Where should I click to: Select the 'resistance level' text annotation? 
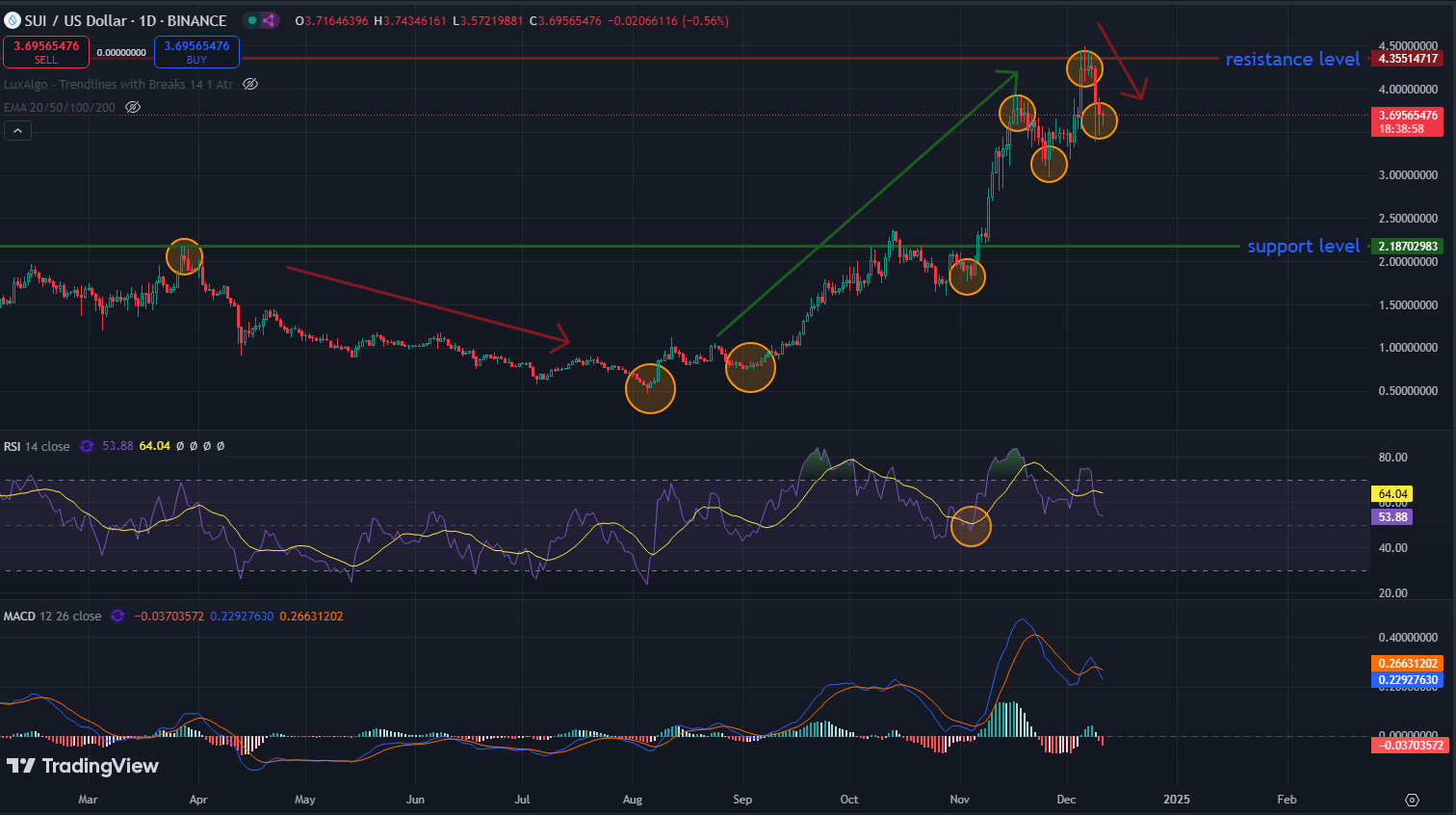(1292, 60)
